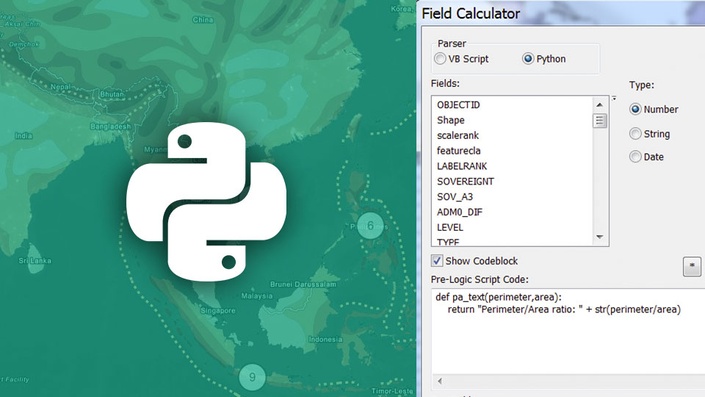Image resolution: width=705 pixels, height=397 pixels.
Task: Uncheck the Show Codeblock checkbox
Action: (437, 261)
